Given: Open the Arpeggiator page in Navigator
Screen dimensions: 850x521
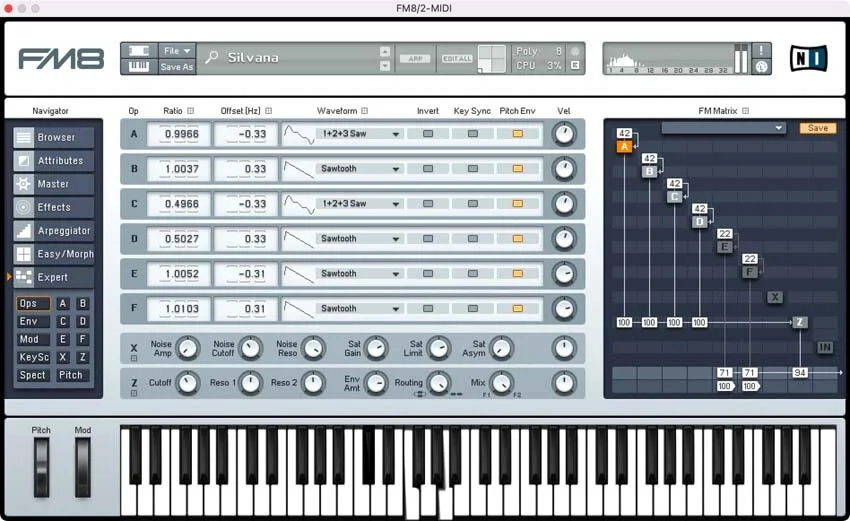Looking at the screenshot, I should click(x=53, y=230).
